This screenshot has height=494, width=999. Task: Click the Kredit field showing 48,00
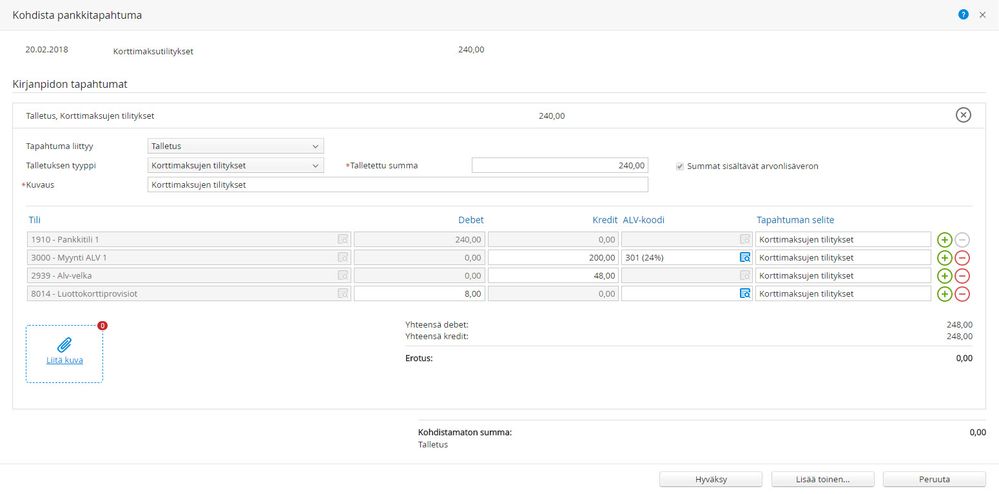[x=553, y=275]
